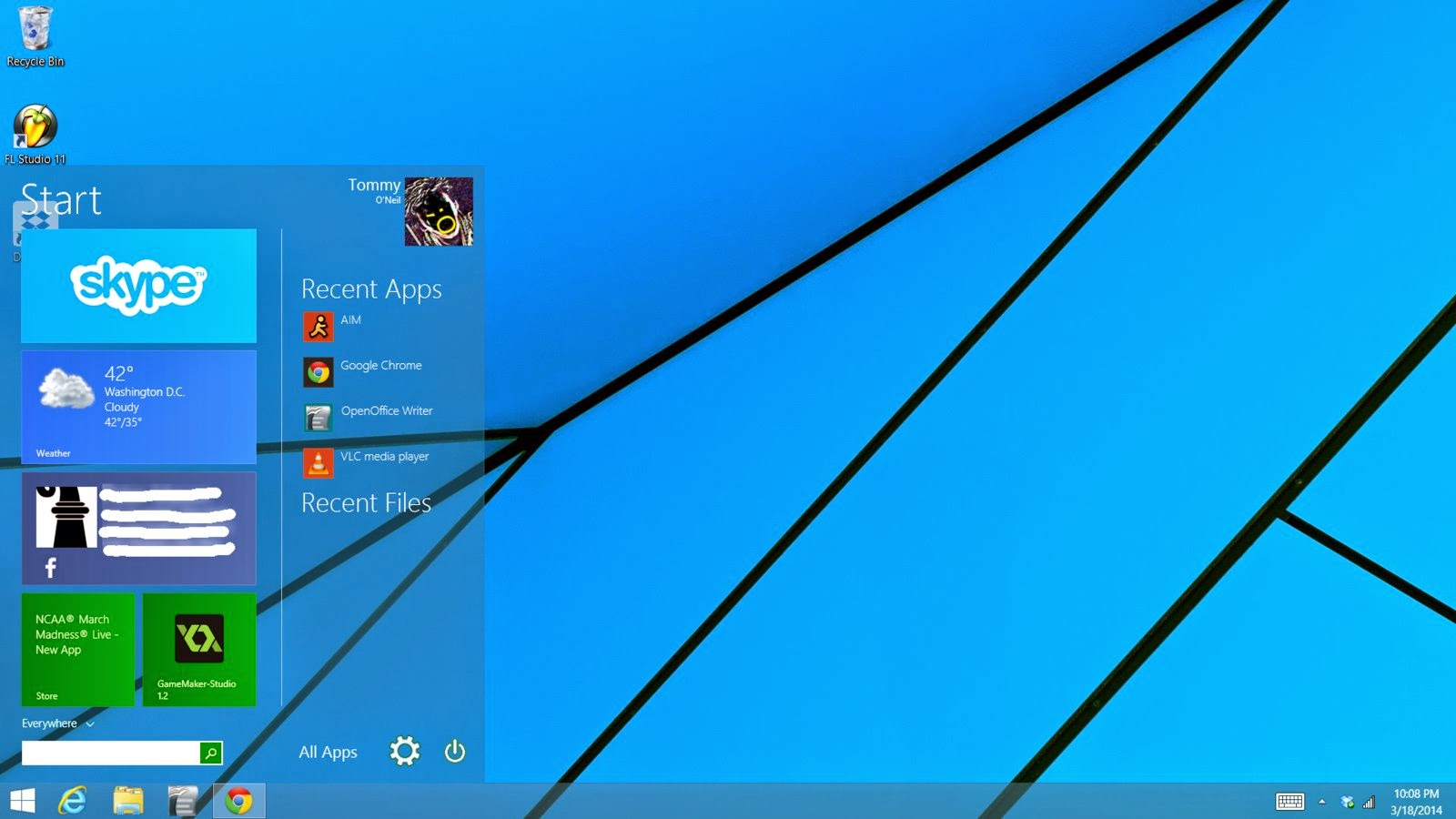
Task: Open the NCAA March Madness Live Store tile
Action: pos(77,650)
